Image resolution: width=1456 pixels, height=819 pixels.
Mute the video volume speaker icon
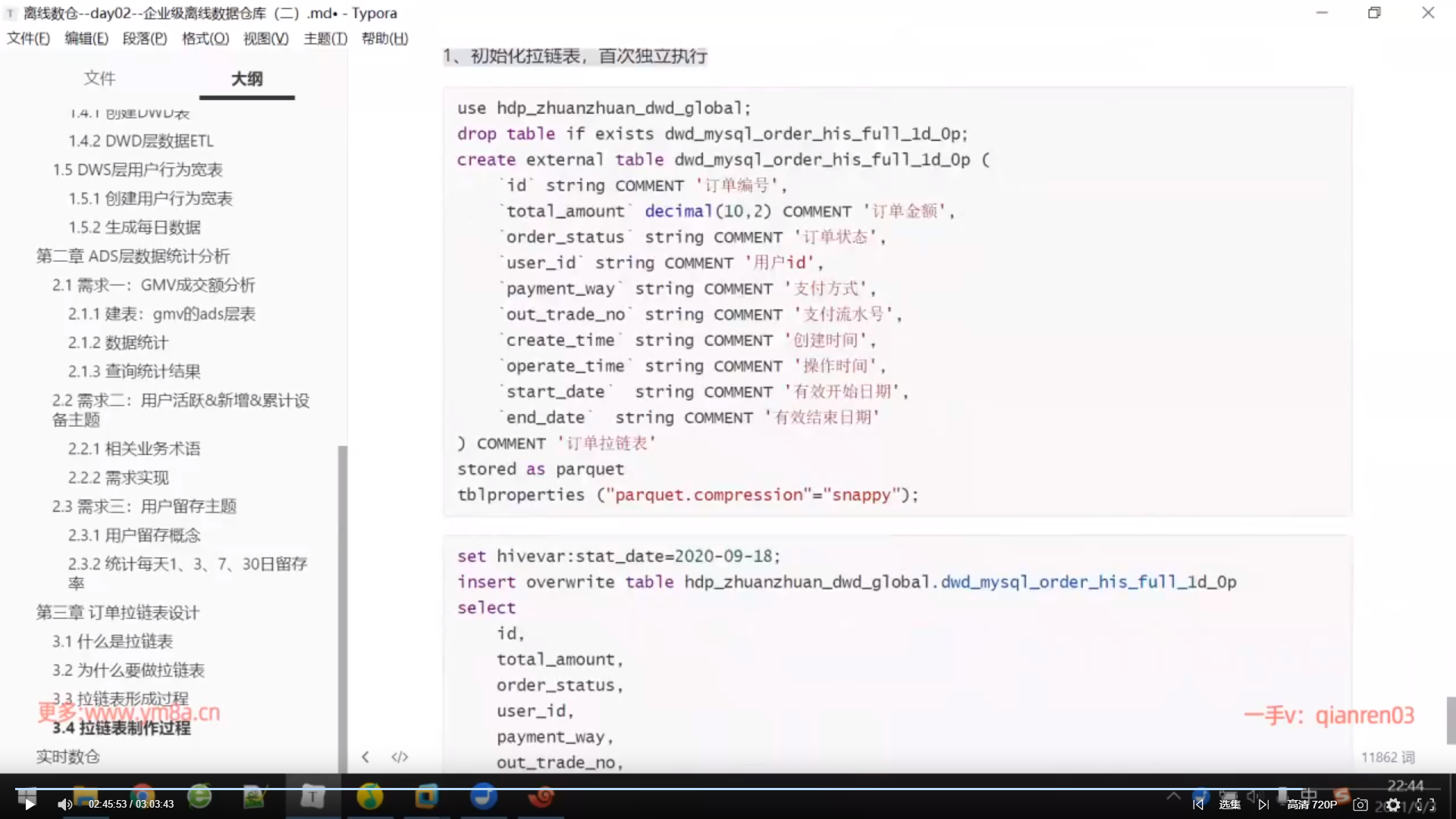[x=64, y=805]
